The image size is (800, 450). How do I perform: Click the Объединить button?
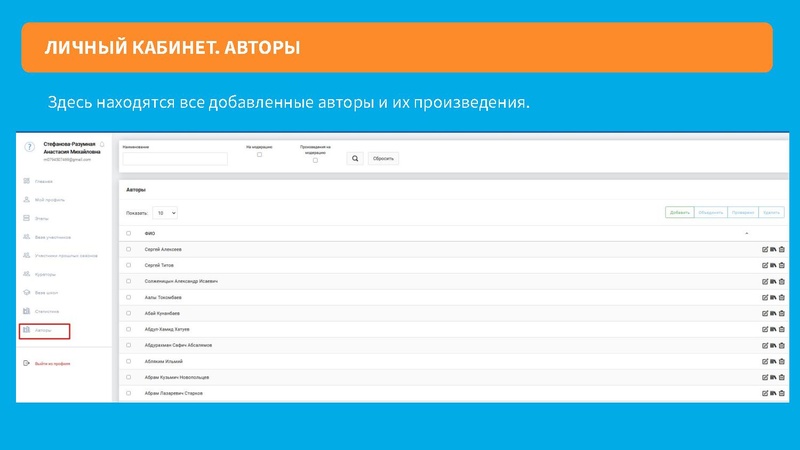click(711, 213)
